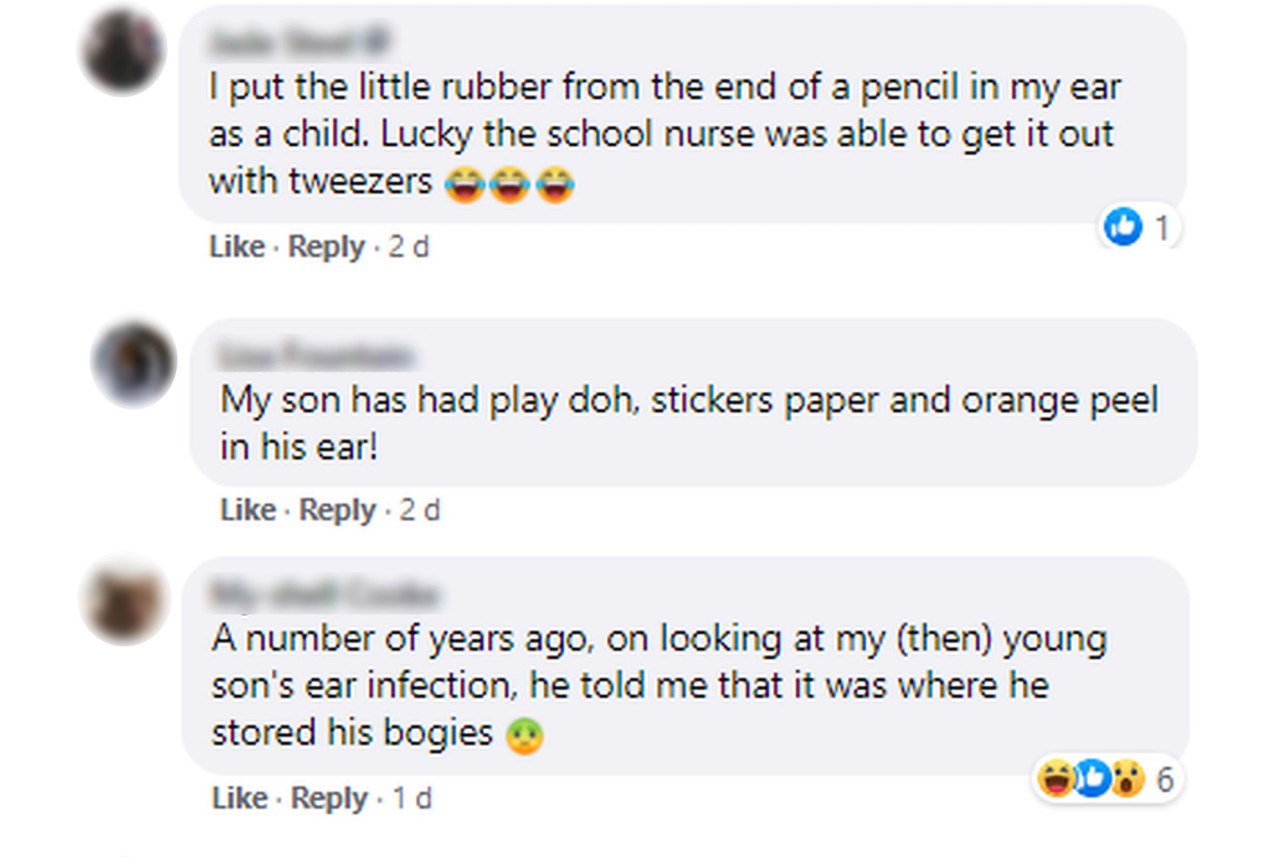Reply to the play doh comment
This screenshot has width=1286, height=857.
pyautogui.click(x=337, y=510)
